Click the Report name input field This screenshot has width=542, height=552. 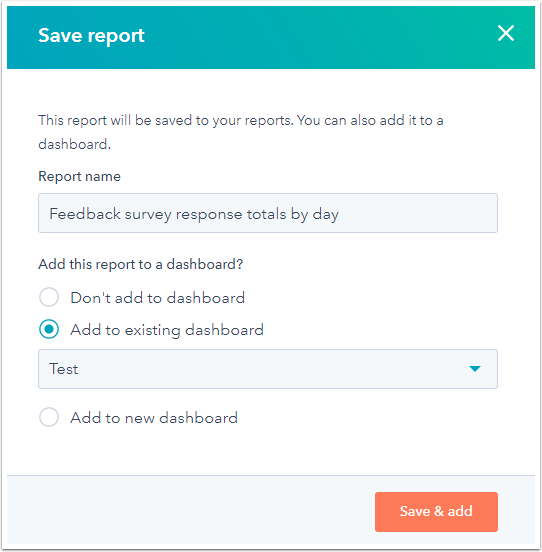click(x=268, y=213)
